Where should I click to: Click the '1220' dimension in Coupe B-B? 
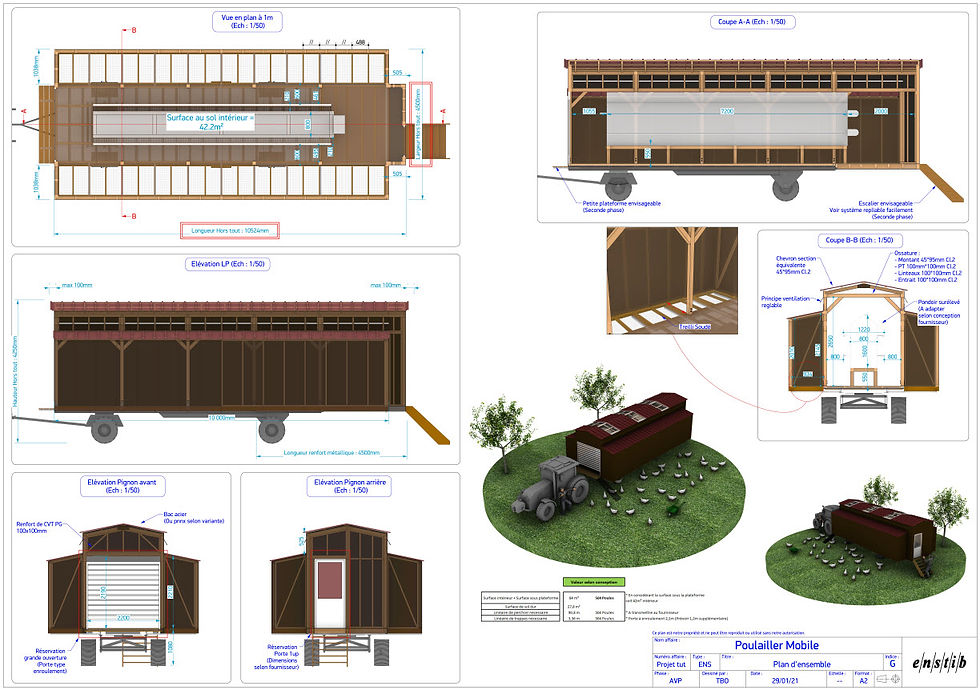[863, 329]
